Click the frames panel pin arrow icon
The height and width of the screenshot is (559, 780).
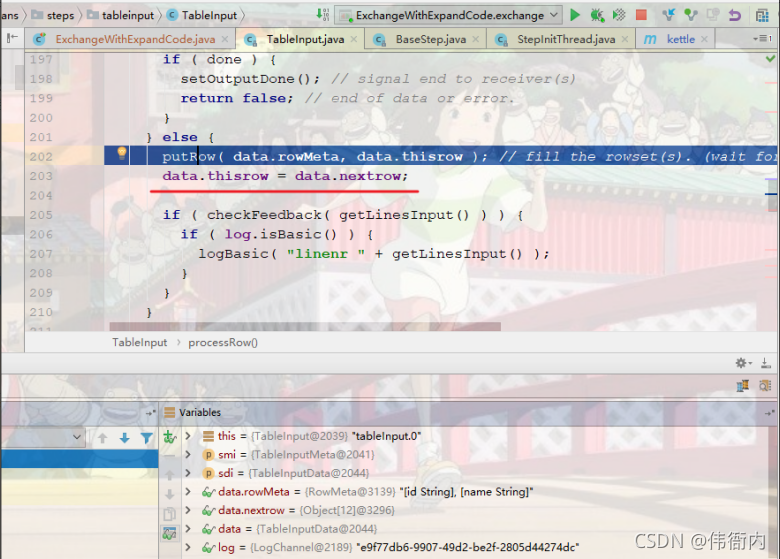[151, 413]
